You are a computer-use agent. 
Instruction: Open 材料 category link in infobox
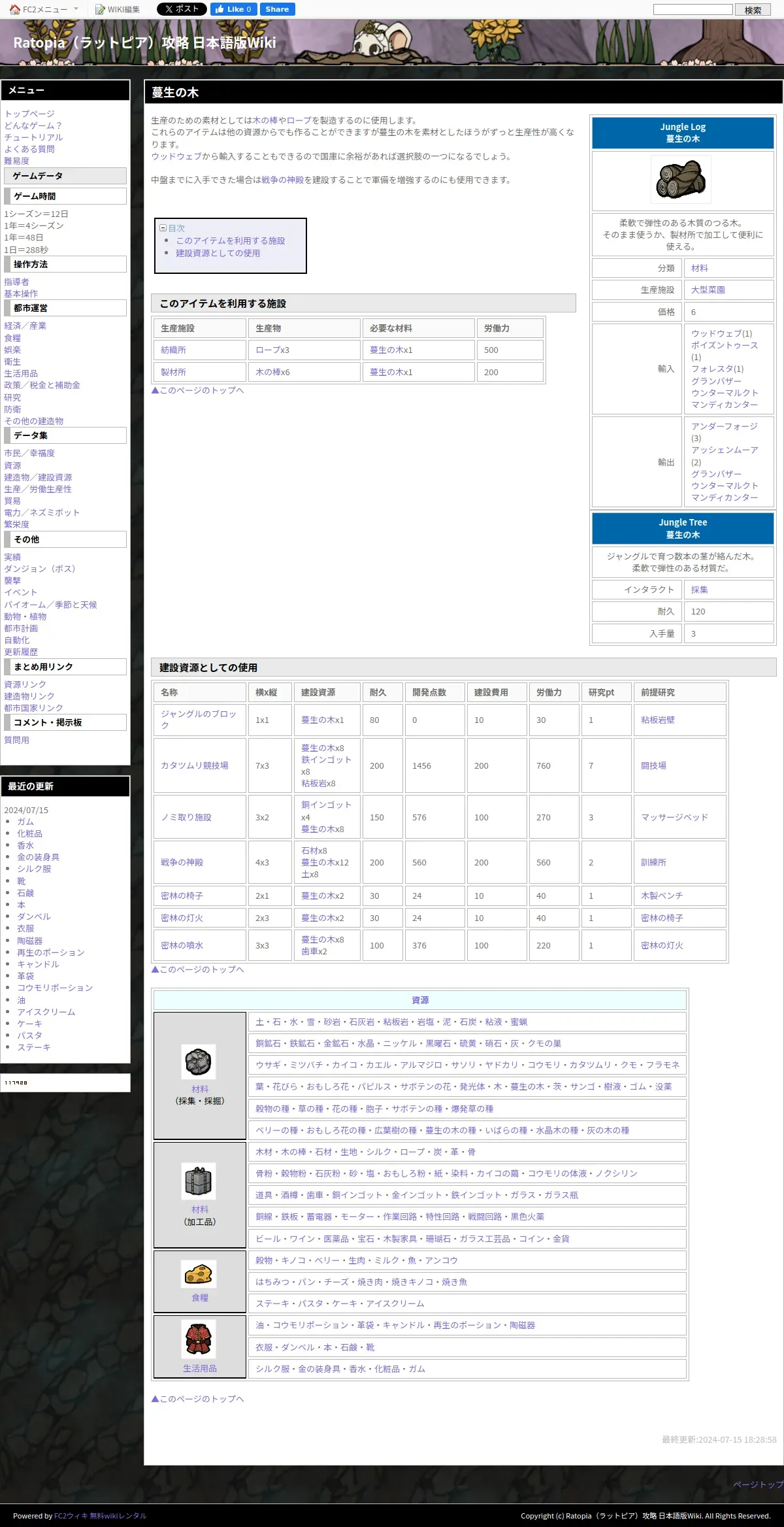(700, 268)
